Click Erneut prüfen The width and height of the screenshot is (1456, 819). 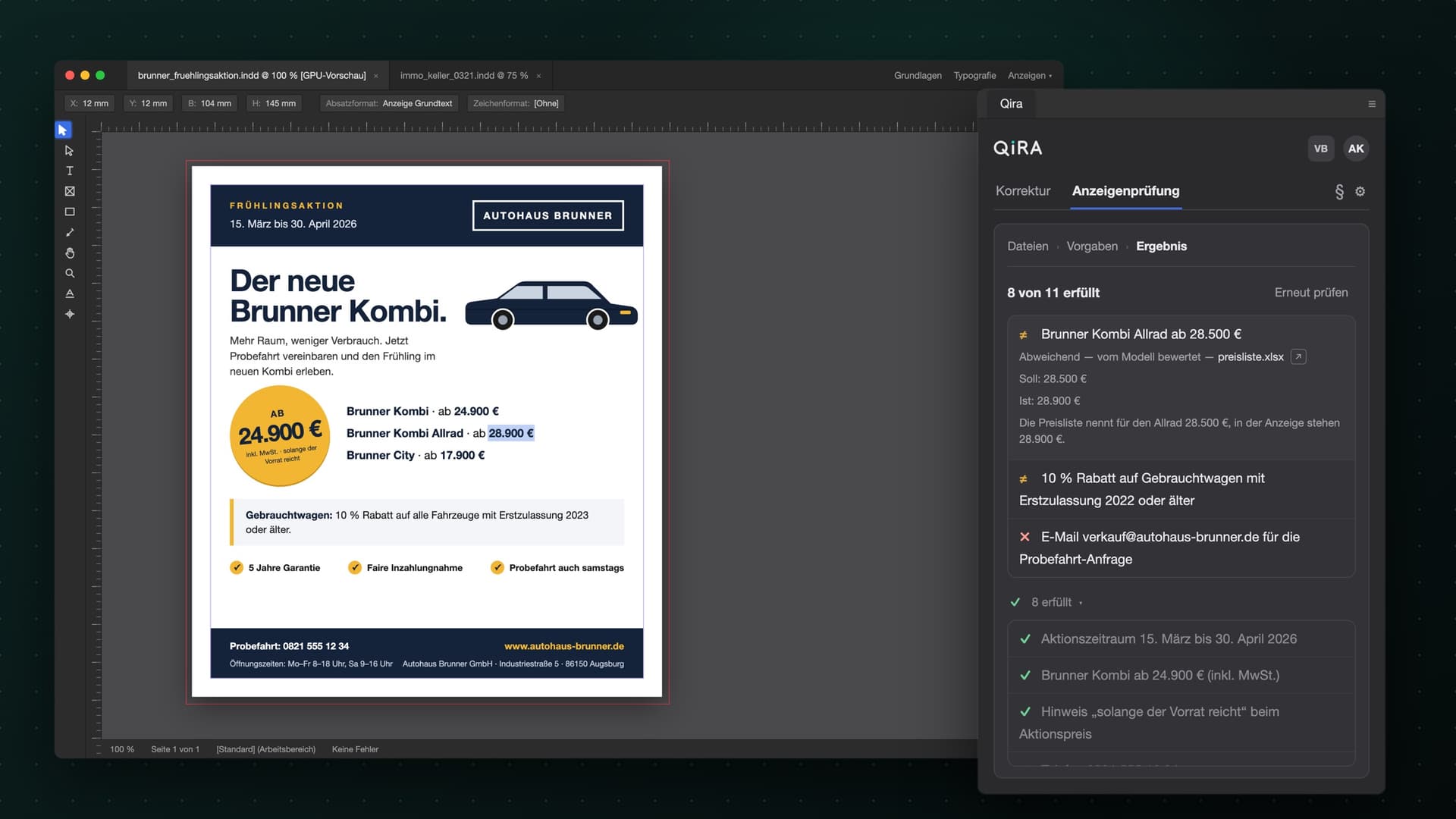pos(1311,293)
